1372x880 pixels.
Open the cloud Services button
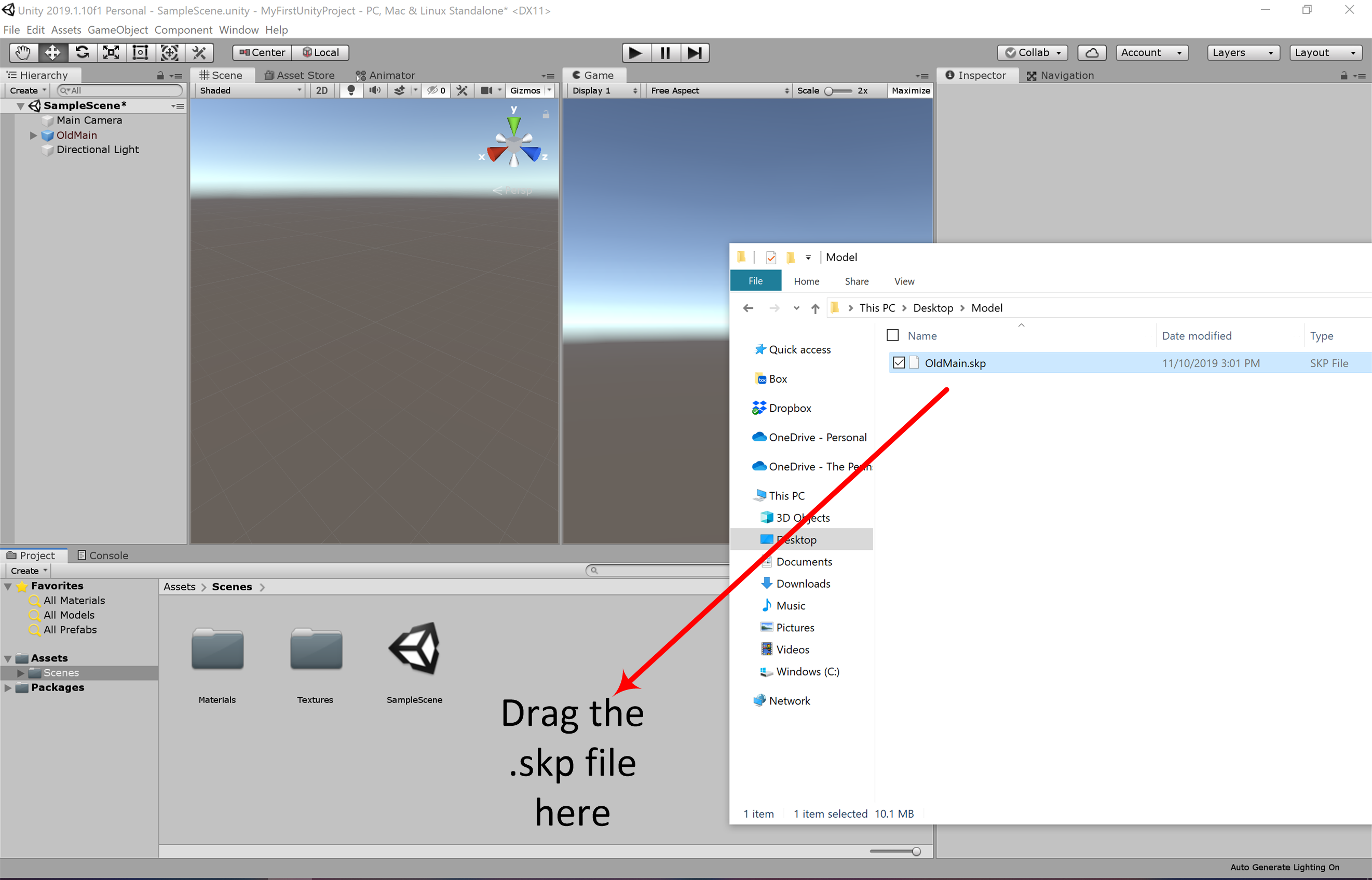[1092, 52]
